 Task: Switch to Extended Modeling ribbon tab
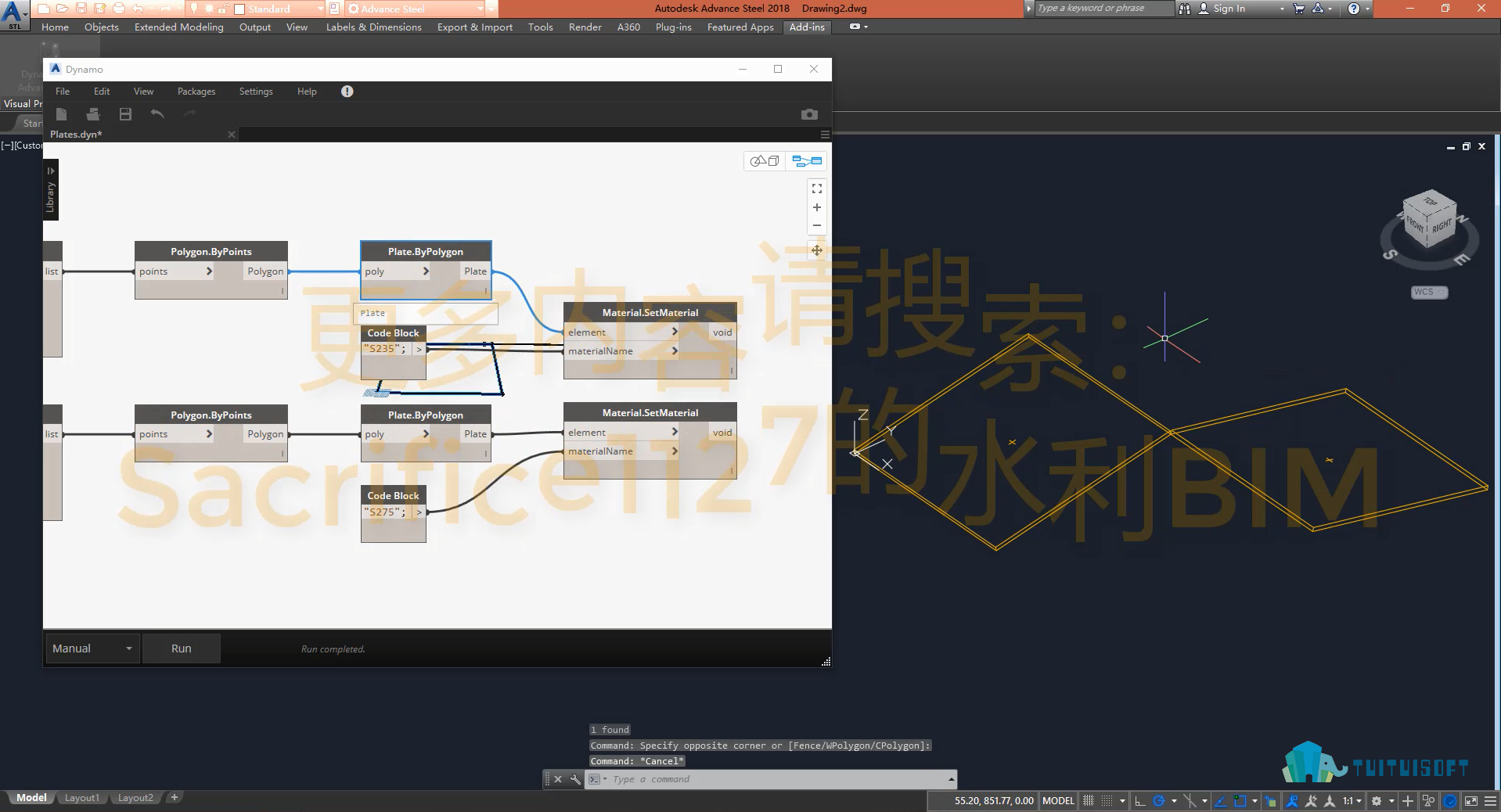(178, 27)
